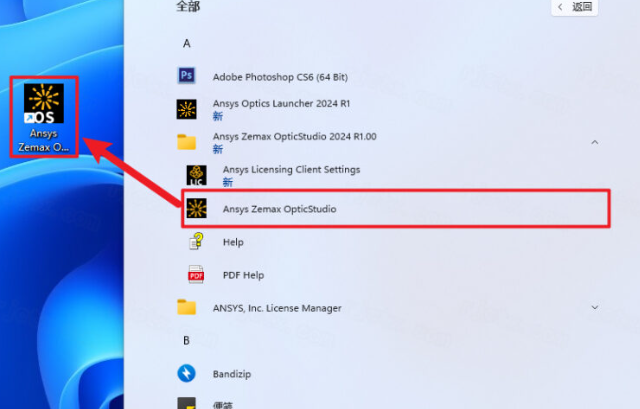Collapse the Ansys Zemax OpticStudio 2024 folder chevron
The image size is (640, 409).
(x=595, y=142)
